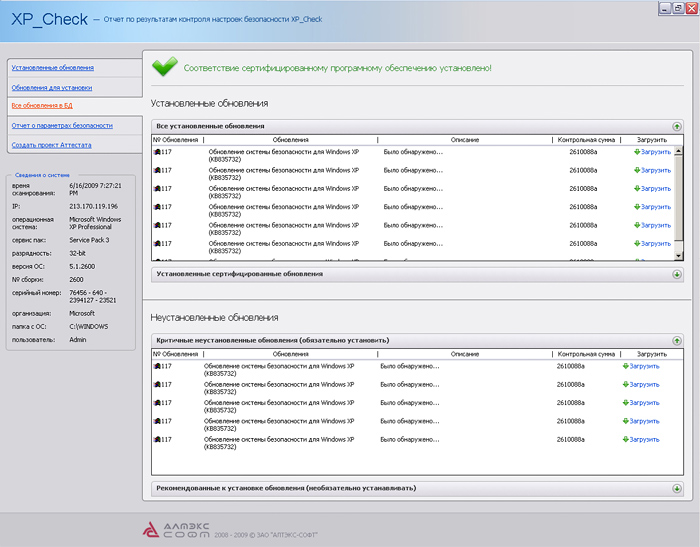700x547 pixels.
Task: Click the "C:\WINDOWS" folder value
Action: [89, 326]
